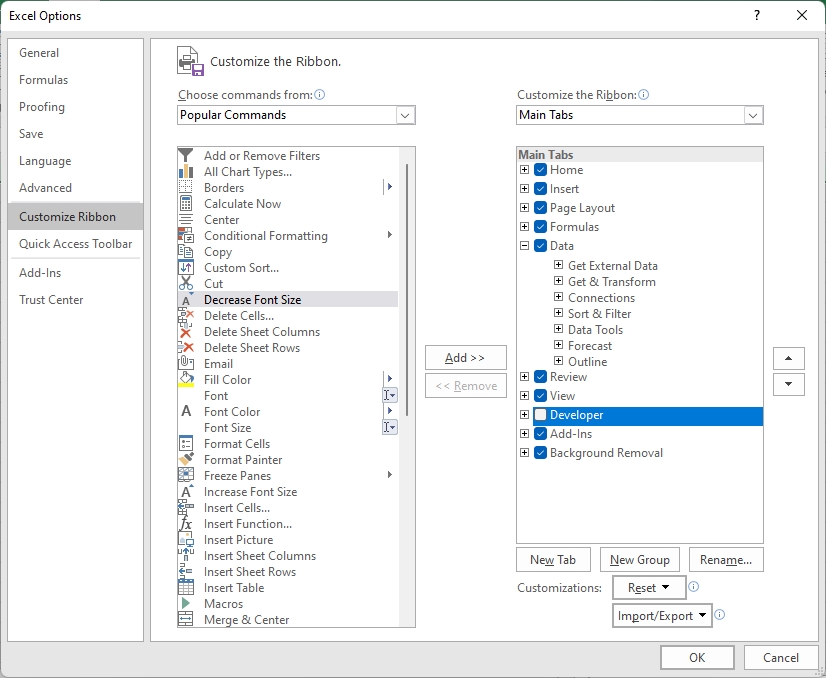Click the Copy command icon
This screenshot has height=678, width=826.
[x=185, y=252]
